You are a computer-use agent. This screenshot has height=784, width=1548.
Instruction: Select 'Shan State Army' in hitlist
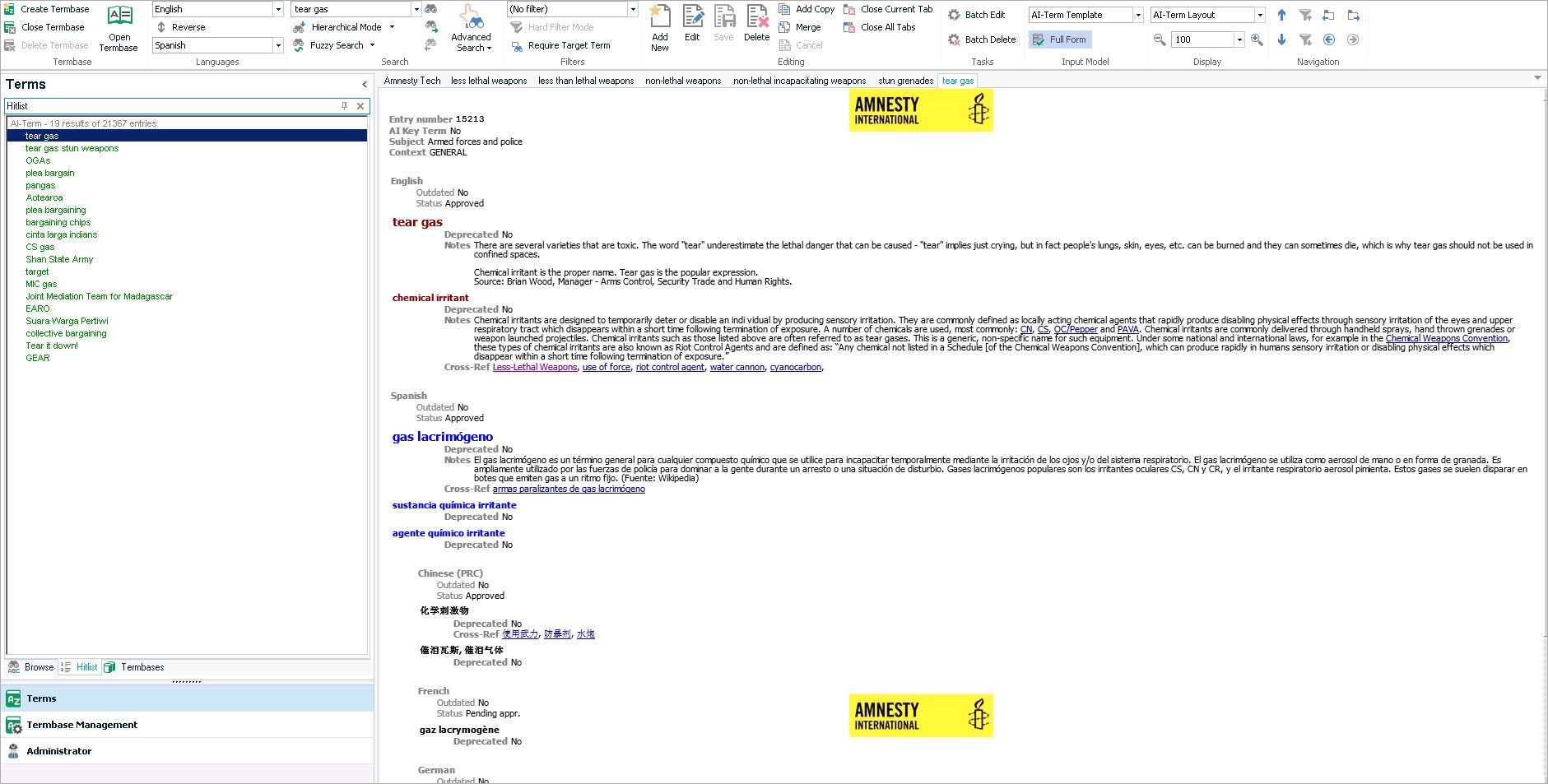tap(59, 259)
